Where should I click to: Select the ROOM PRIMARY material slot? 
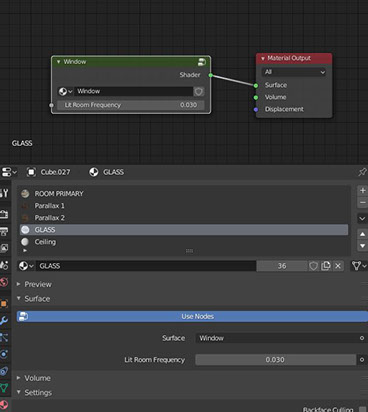coord(184,194)
